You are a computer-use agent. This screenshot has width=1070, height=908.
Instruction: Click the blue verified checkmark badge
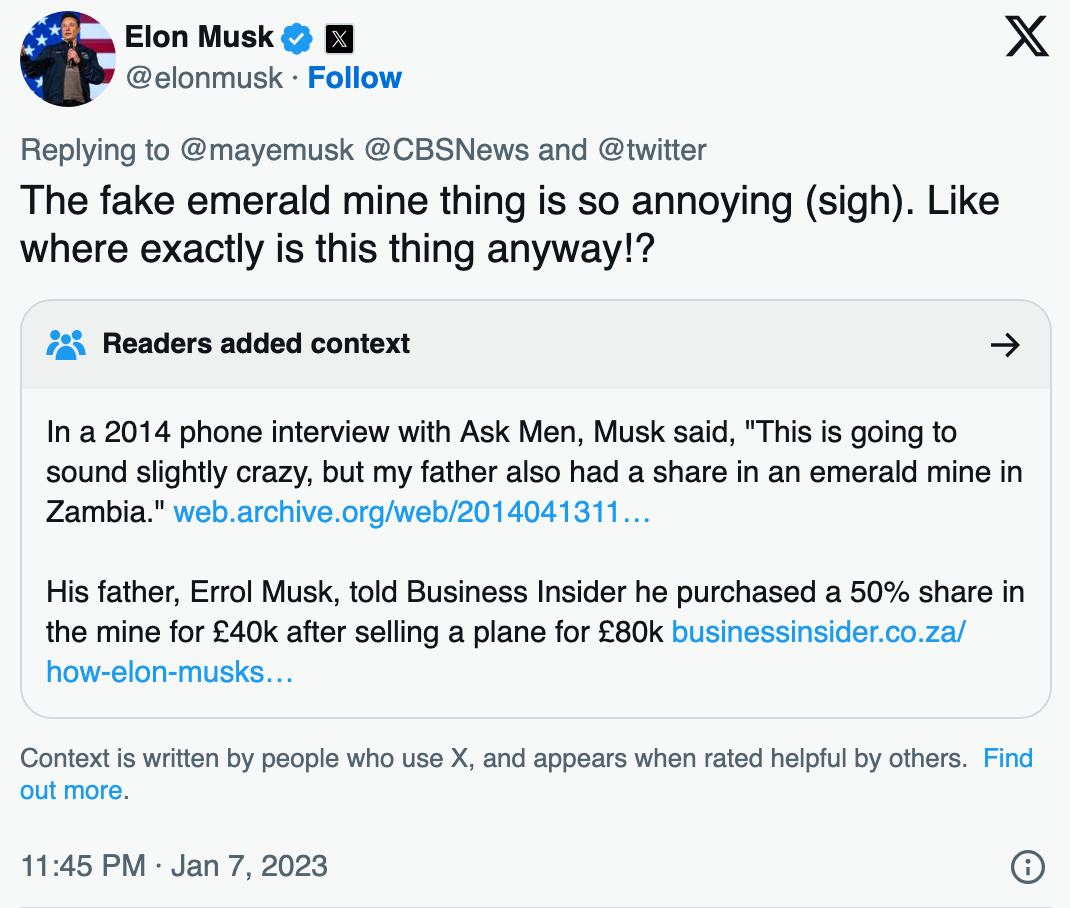tap(297, 38)
